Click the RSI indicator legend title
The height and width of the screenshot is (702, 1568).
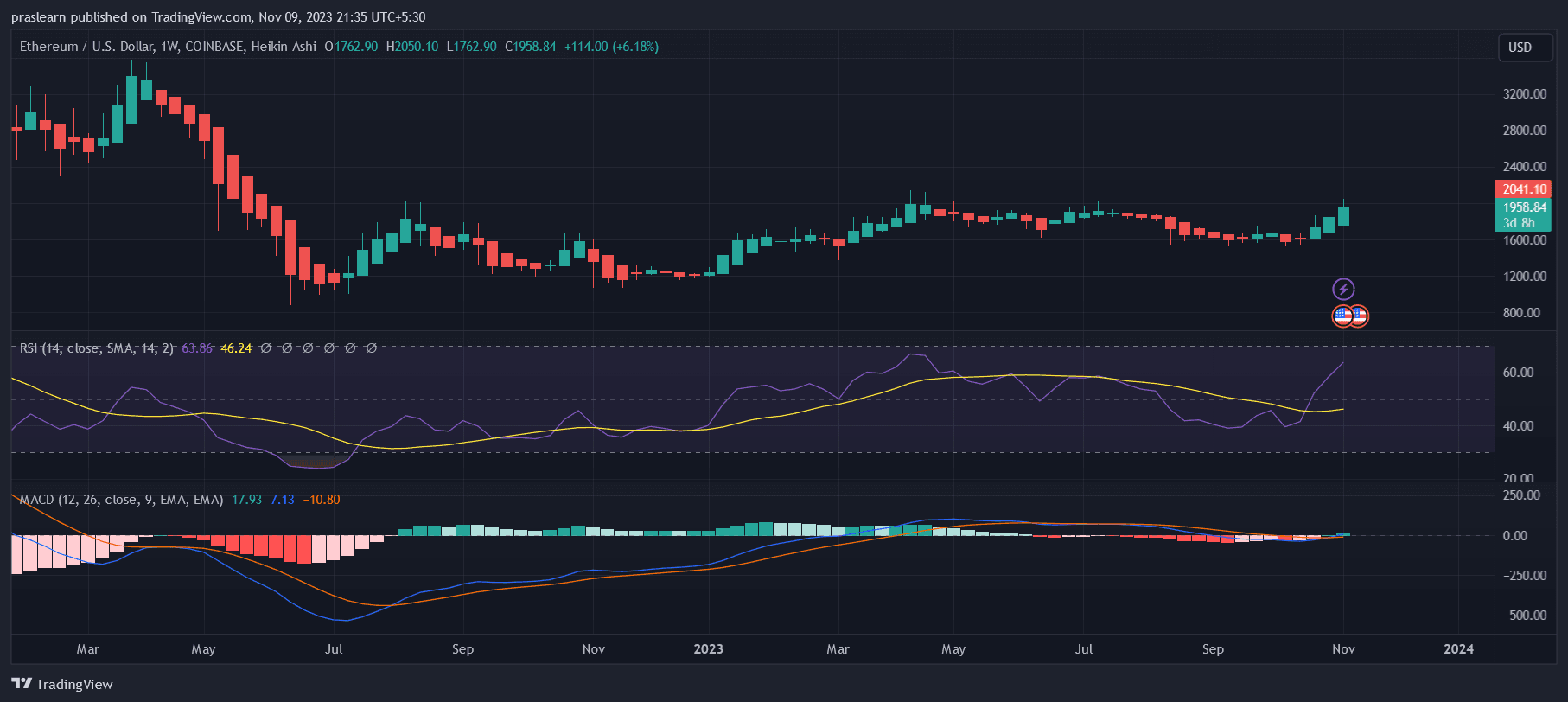click(x=96, y=348)
